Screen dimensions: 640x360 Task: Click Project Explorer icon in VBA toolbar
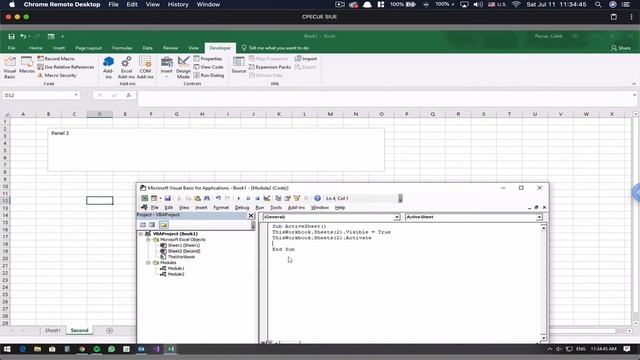pos(278,198)
